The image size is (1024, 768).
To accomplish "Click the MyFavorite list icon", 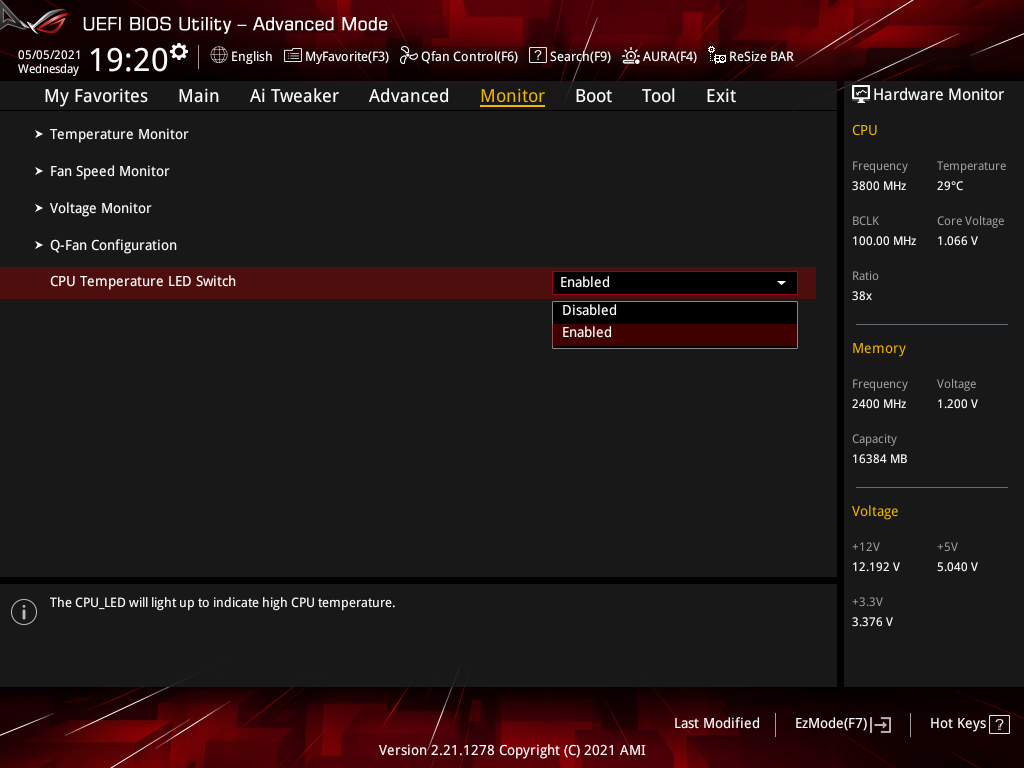I will [x=293, y=56].
